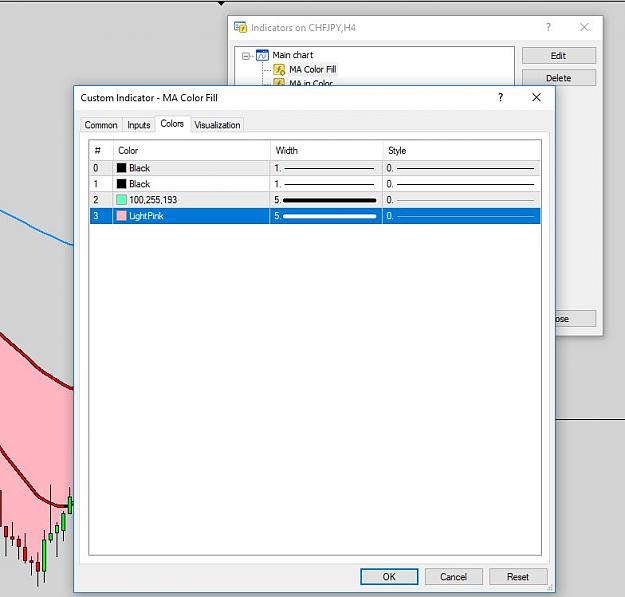Open the Inputs tab
The height and width of the screenshot is (597, 625).
point(138,125)
